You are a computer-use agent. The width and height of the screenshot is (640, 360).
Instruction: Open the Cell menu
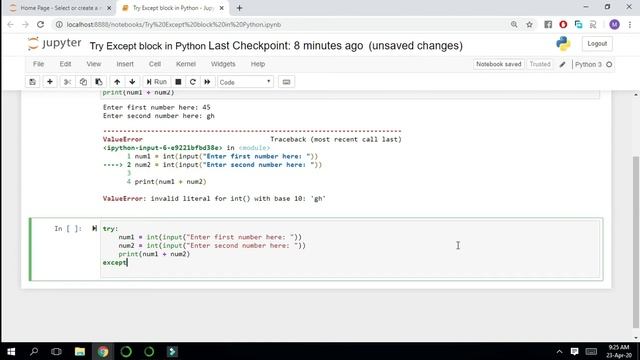tap(155, 64)
